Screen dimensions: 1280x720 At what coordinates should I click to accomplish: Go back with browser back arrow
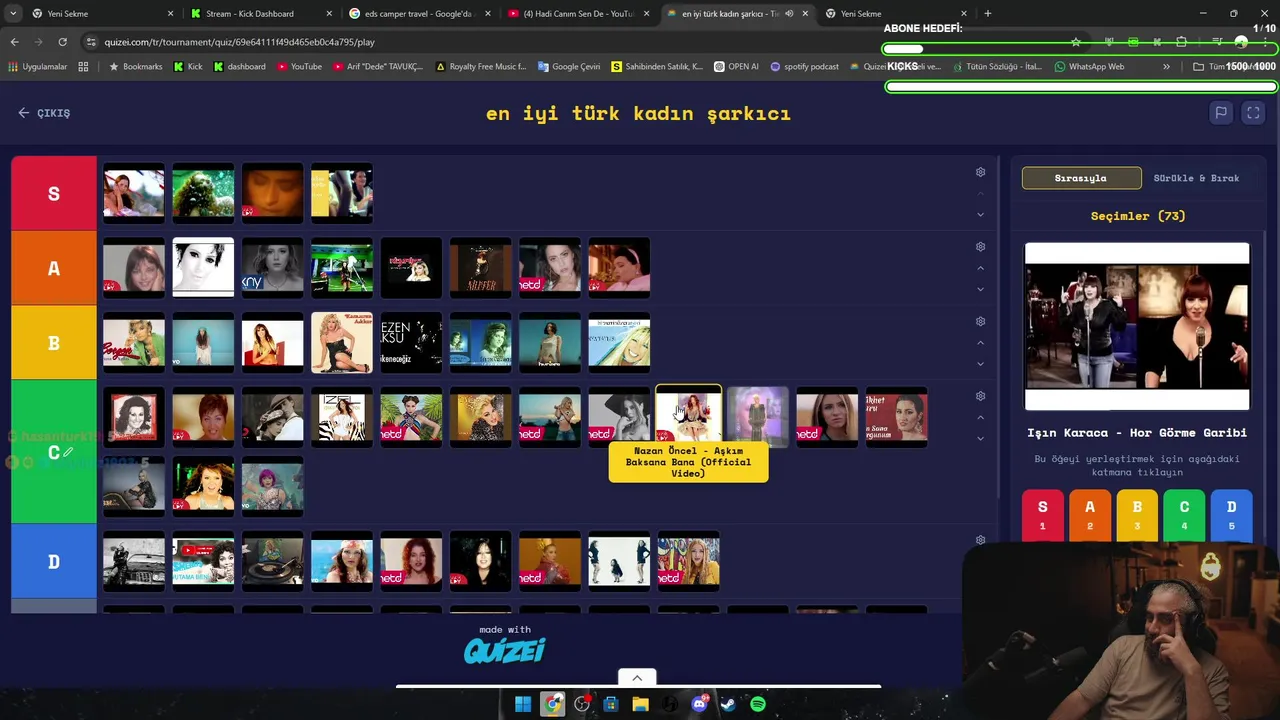tap(14, 42)
